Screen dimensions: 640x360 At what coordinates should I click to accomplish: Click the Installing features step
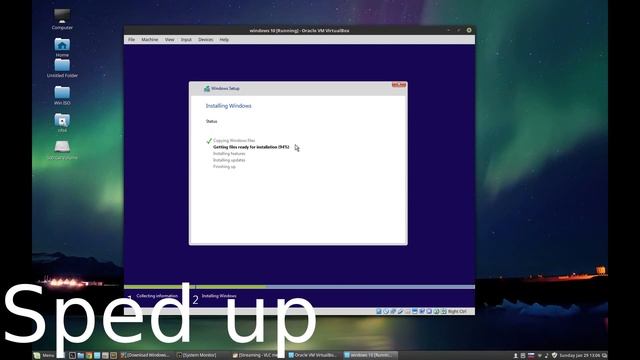pyautogui.click(x=229, y=153)
